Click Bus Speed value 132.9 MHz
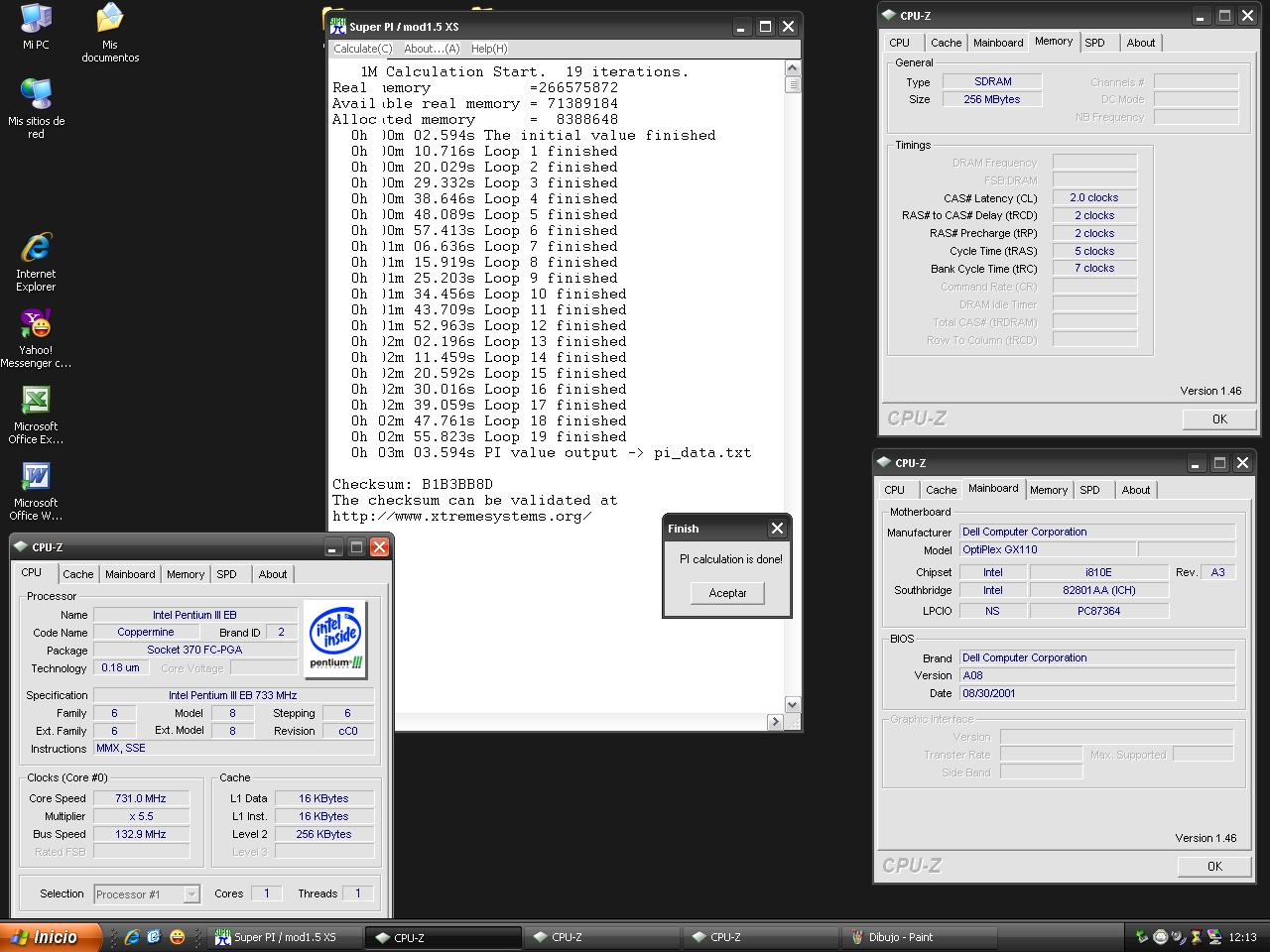 [x=141, y=834]
